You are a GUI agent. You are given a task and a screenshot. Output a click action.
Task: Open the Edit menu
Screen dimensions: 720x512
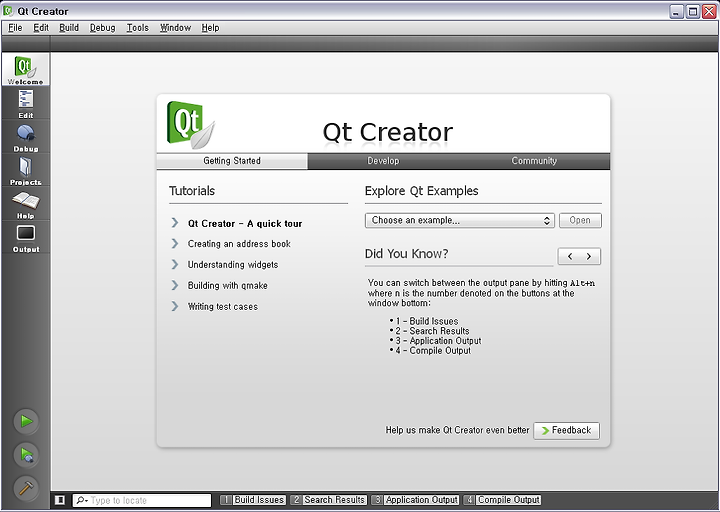pos(41,28)
